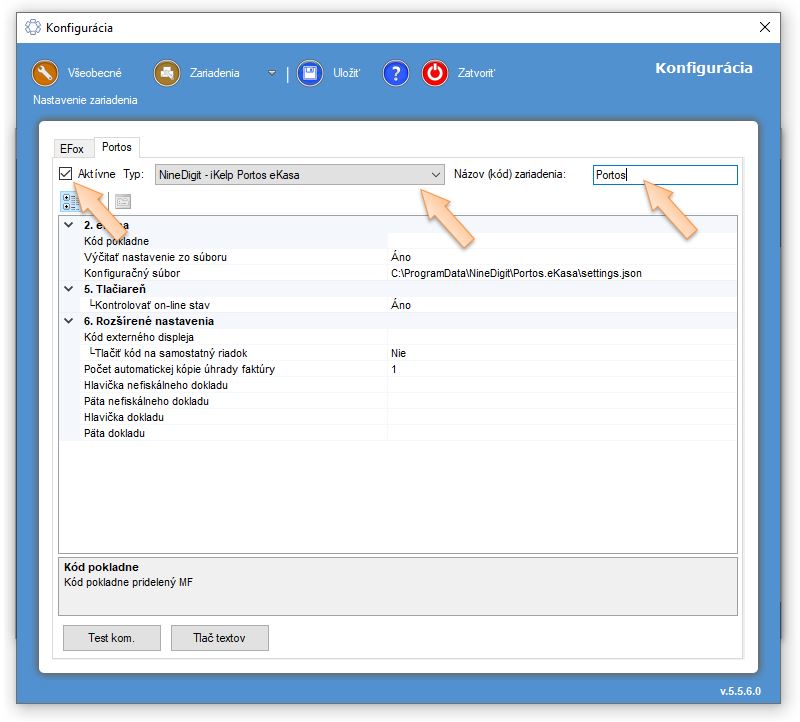
Task: Collapse the 6. Rozšírené nastavenia section
Action: point(67,321)
